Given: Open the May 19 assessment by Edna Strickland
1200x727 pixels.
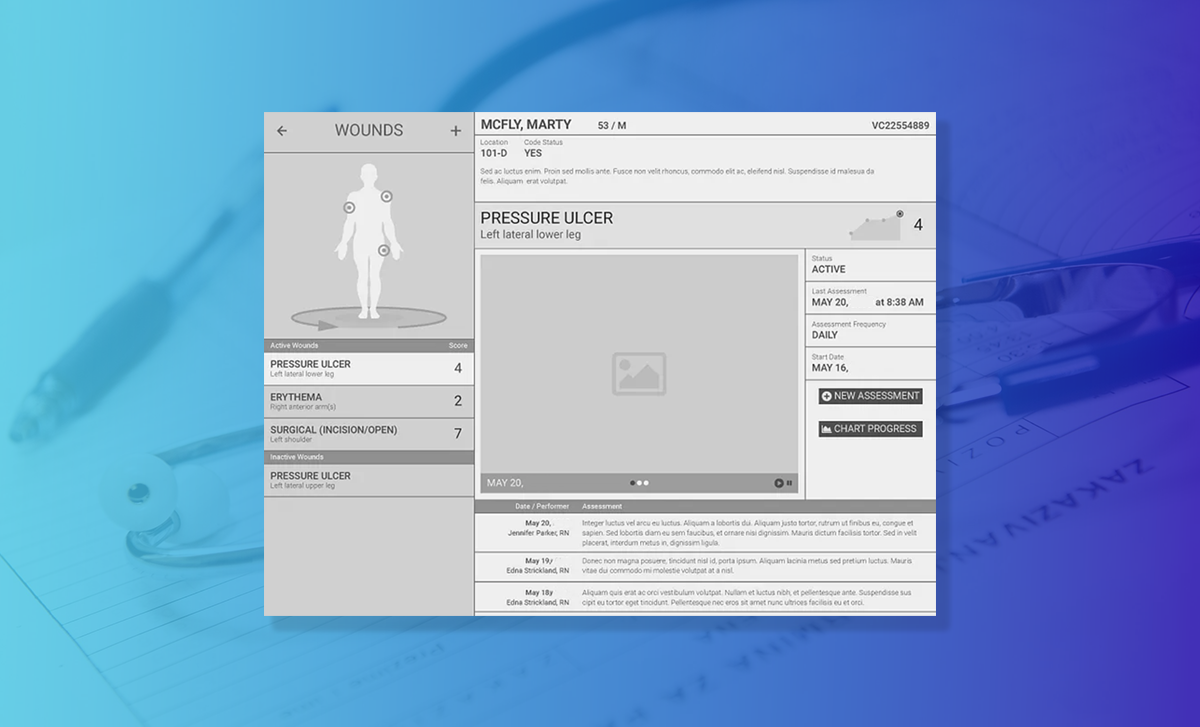Looking at the screenshot, I should (x=705, y=566).
